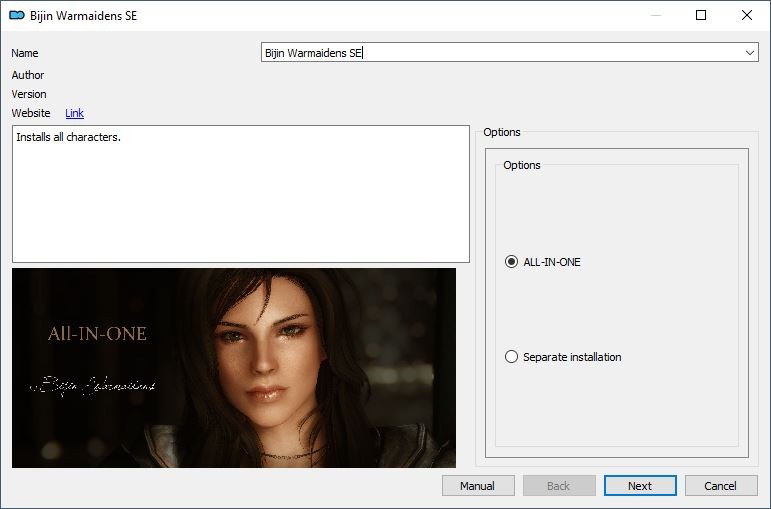Click the installer icon in title bar

[x=17, y=15]
